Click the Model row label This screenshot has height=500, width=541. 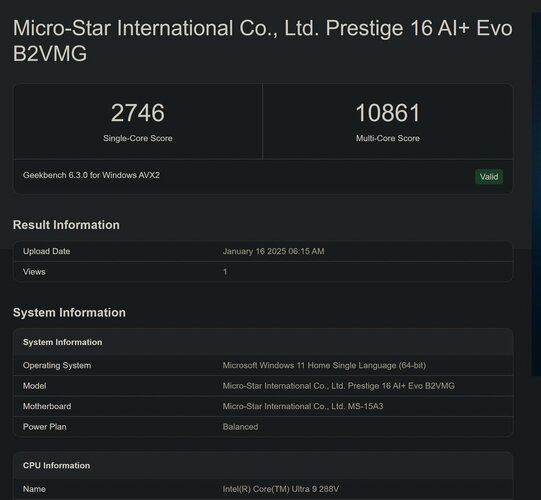[35, 386]
